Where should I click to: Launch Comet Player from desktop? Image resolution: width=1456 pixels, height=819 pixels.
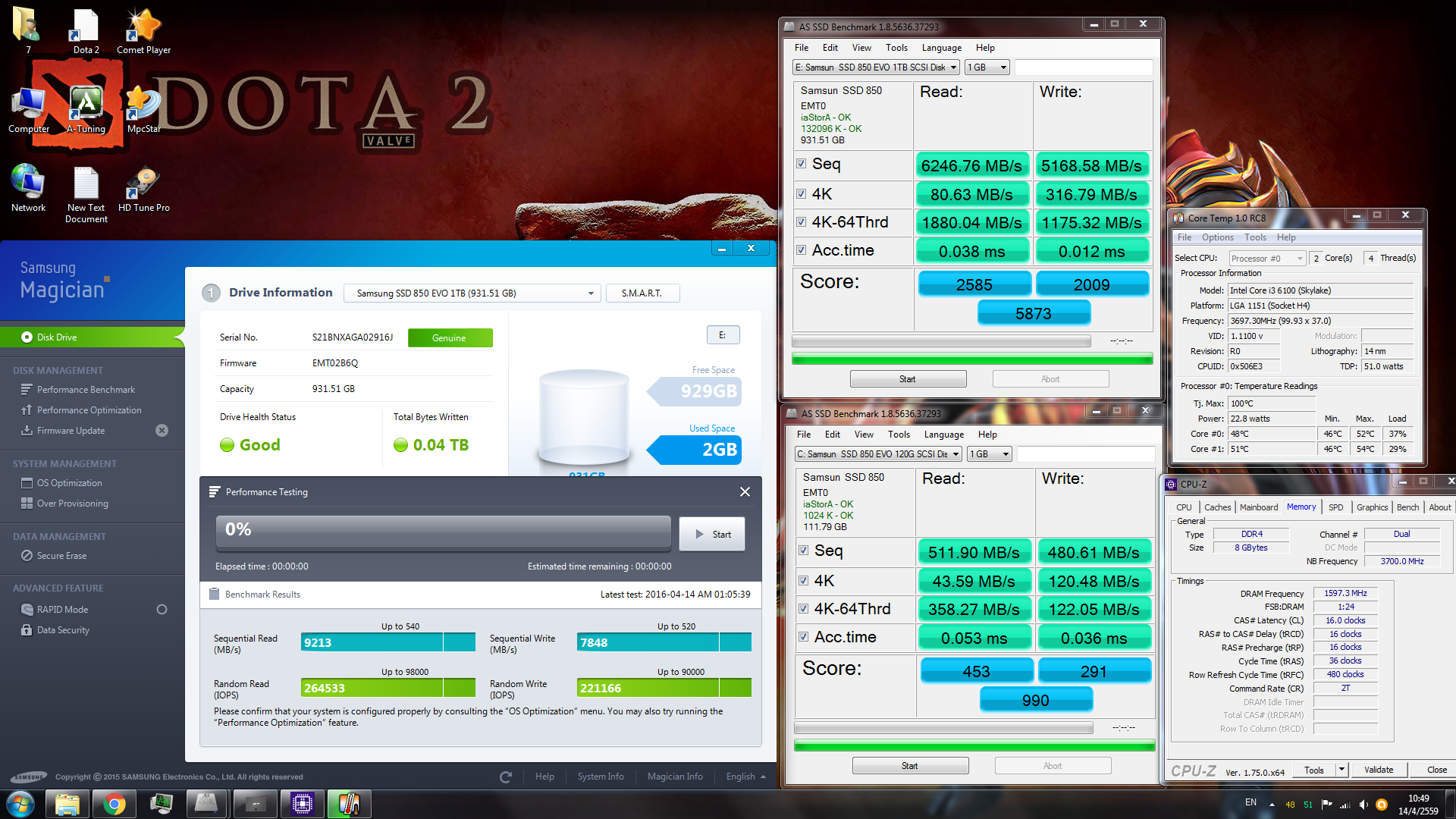point(143,26)
